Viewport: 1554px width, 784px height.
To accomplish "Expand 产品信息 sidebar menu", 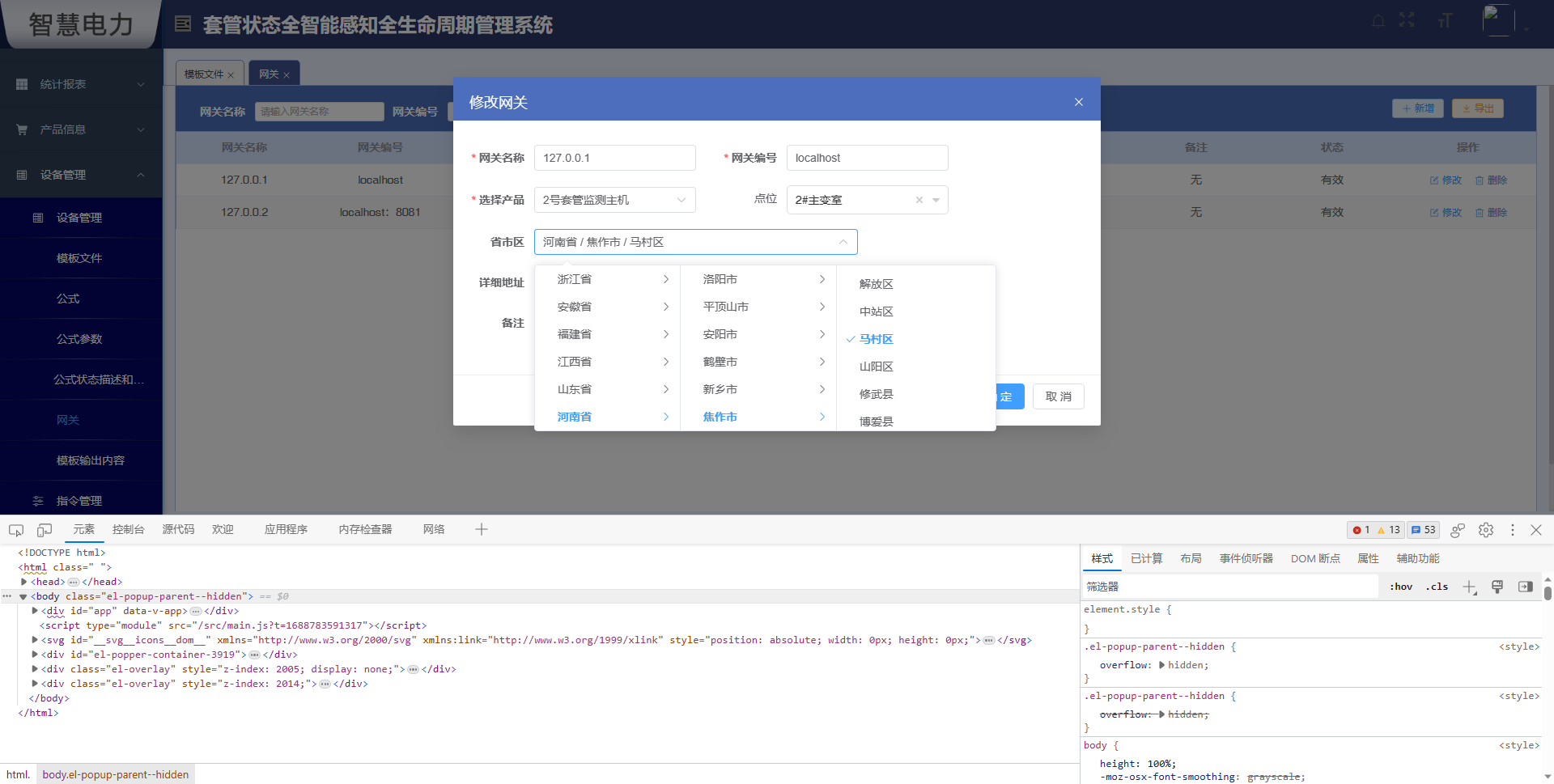I will click(x=81, y=129).
